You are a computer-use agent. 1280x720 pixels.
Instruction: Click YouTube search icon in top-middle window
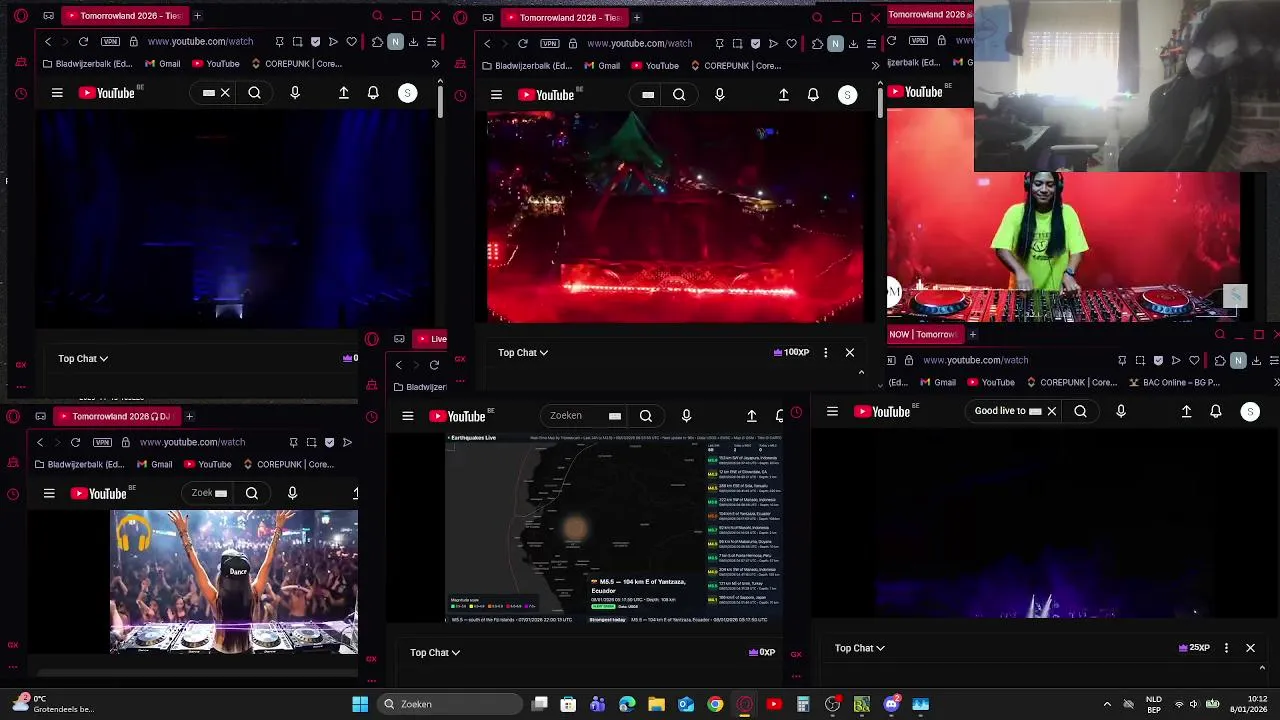click(679, 95)
